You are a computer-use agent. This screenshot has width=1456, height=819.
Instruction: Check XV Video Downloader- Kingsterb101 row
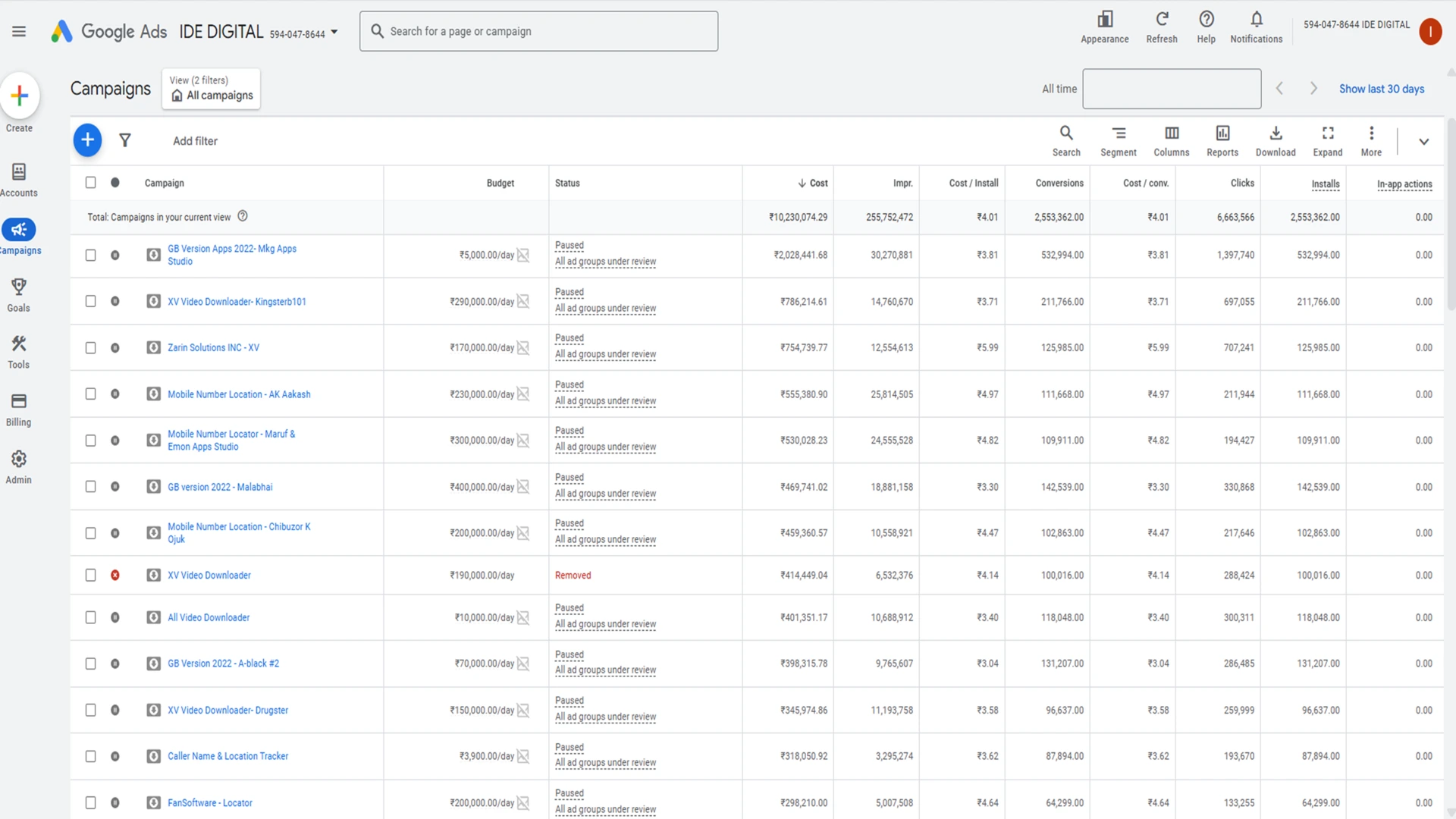pyautogui.click(x=90, y=301)
